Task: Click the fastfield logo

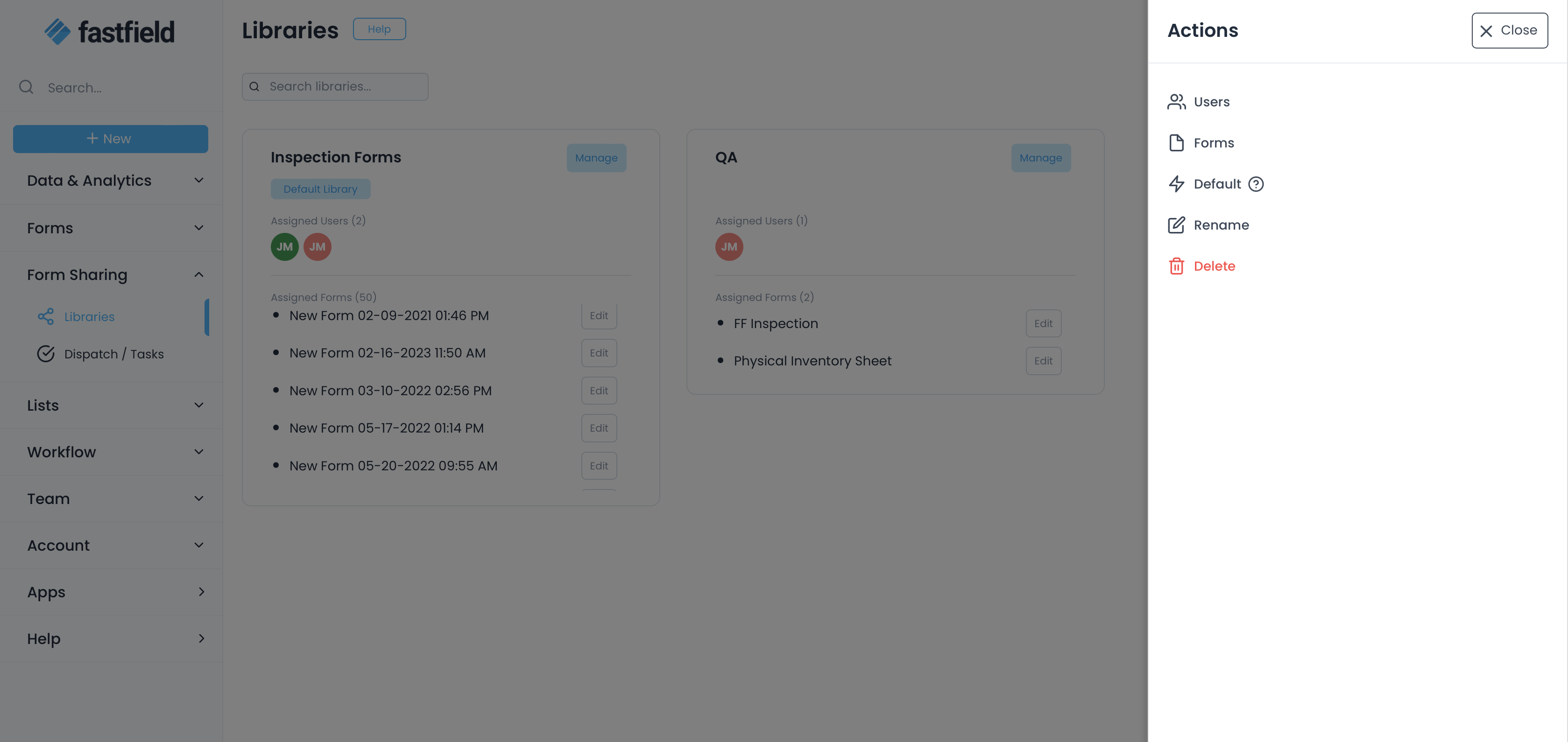Action: pyautogui.click(x=110, y=32)
